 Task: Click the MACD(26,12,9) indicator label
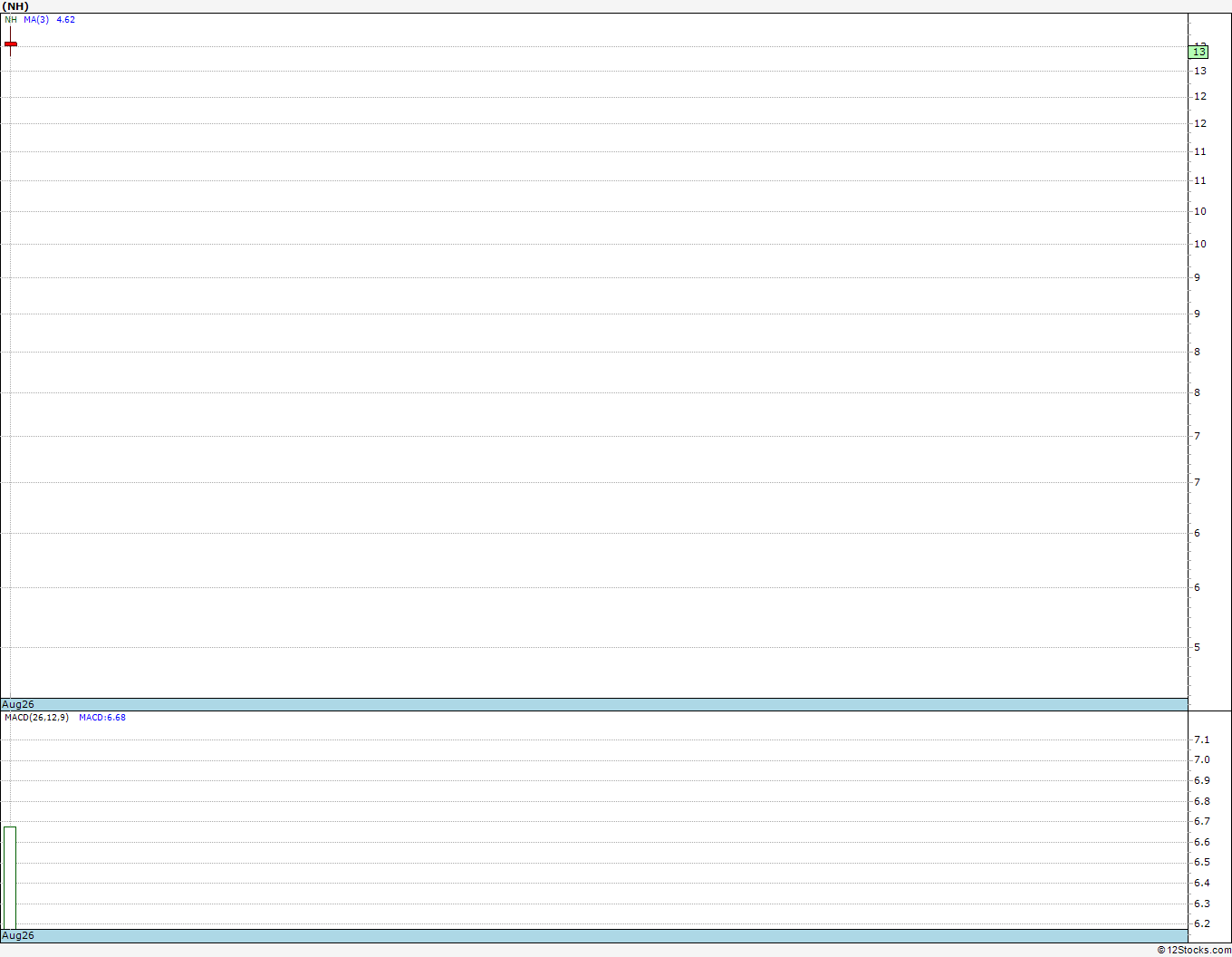pyautogui.click(x=36, y=717)
